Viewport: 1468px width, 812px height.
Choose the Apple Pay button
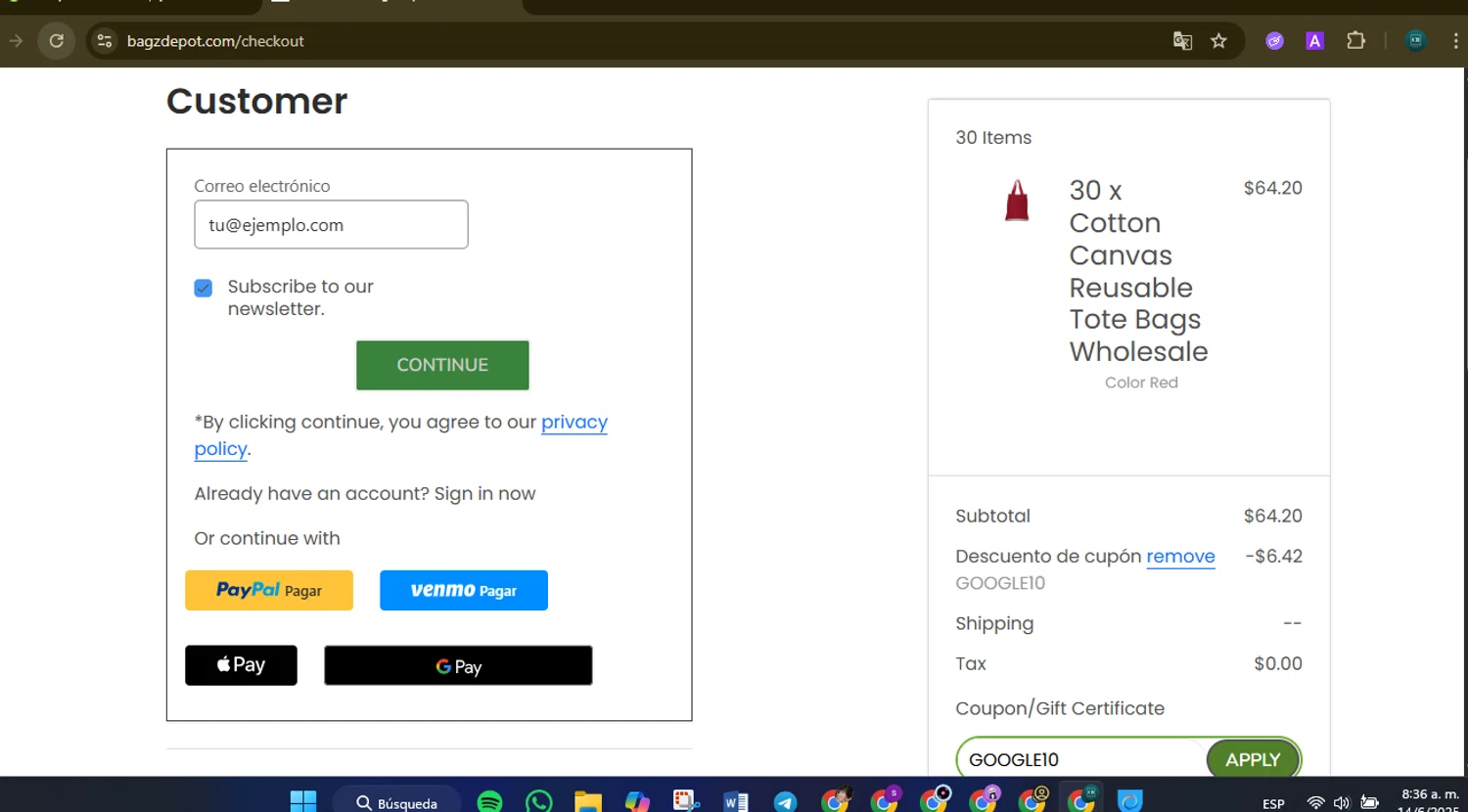pyautogui.click(x=241, y=665)
